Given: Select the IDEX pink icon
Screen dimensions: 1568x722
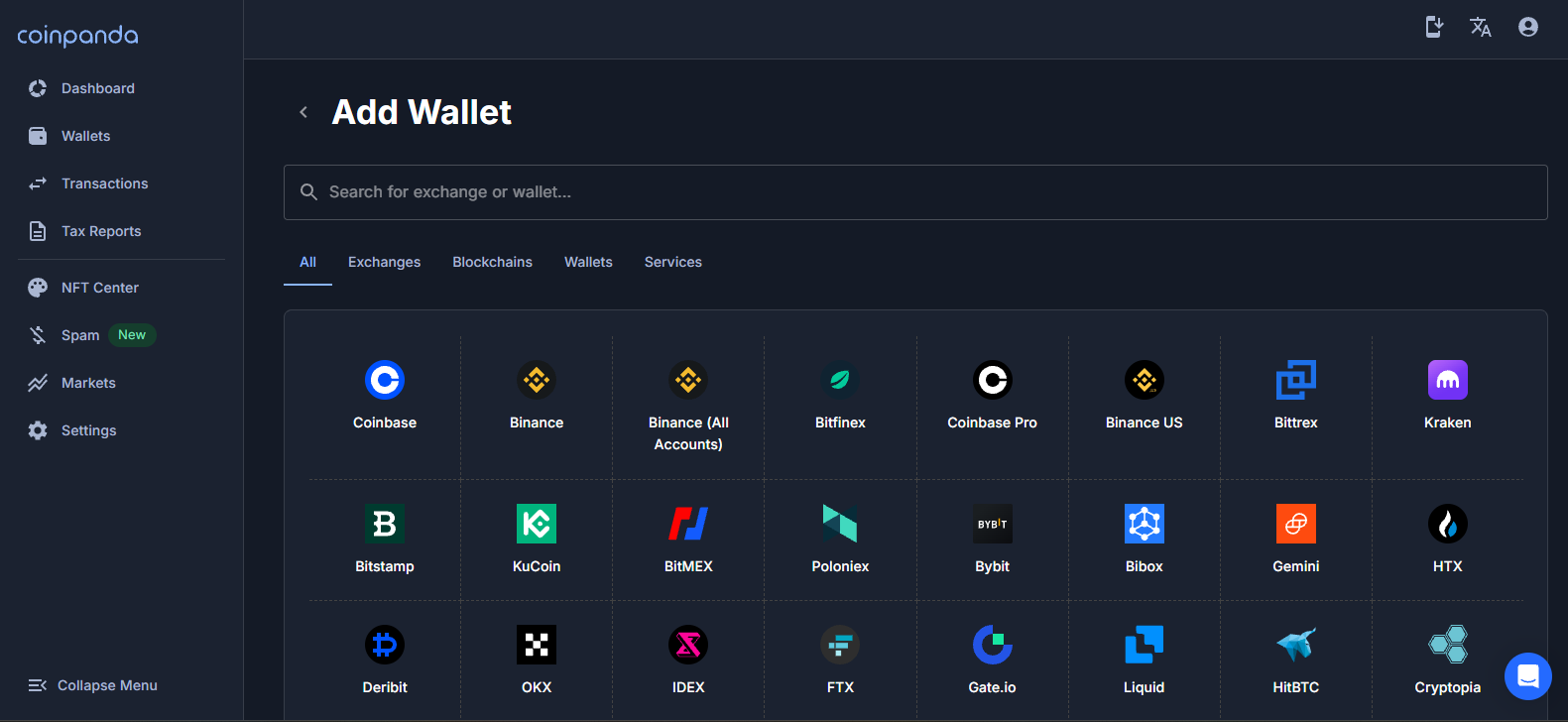Looking at the screenshot, I should point(688,645).
